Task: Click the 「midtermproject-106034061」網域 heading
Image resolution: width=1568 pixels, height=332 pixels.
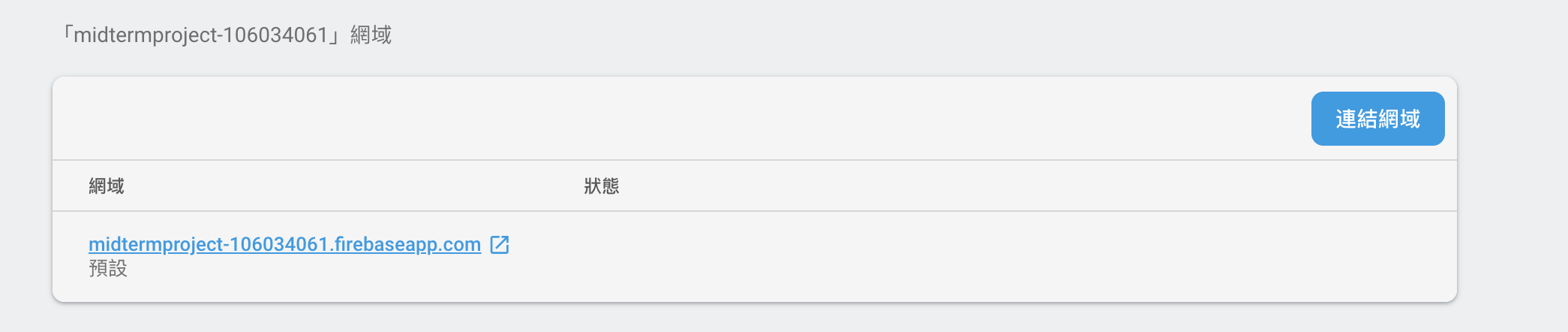Action: tap(227, 35)
